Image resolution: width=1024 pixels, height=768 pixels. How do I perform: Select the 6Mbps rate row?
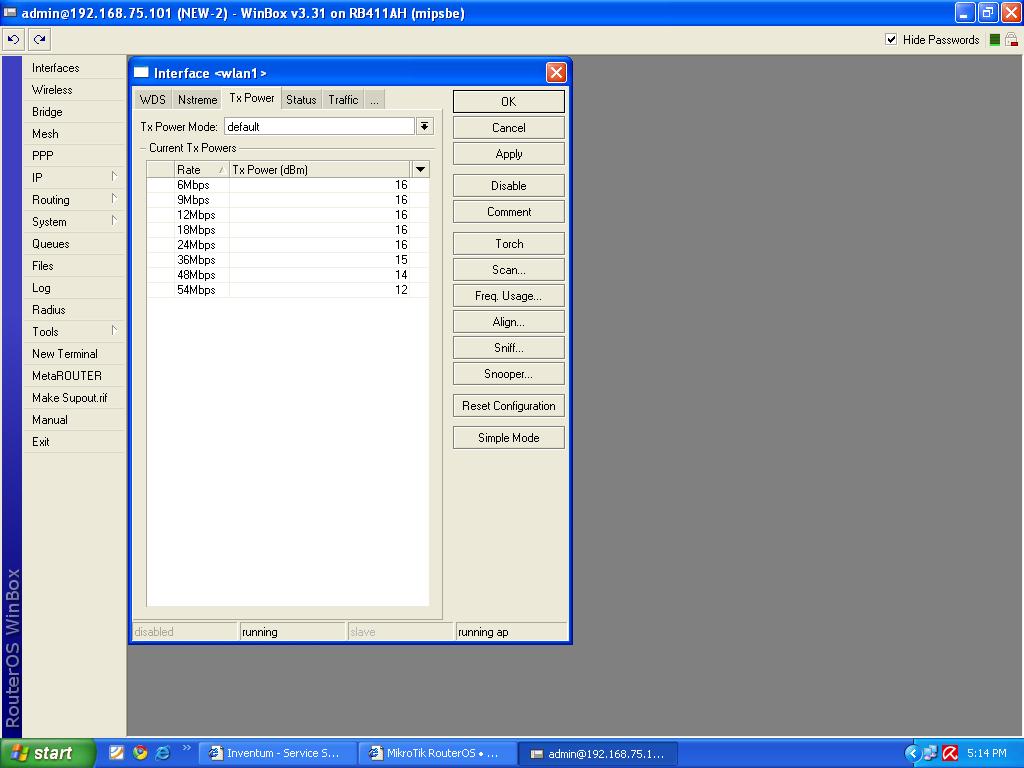coord(287,185)
